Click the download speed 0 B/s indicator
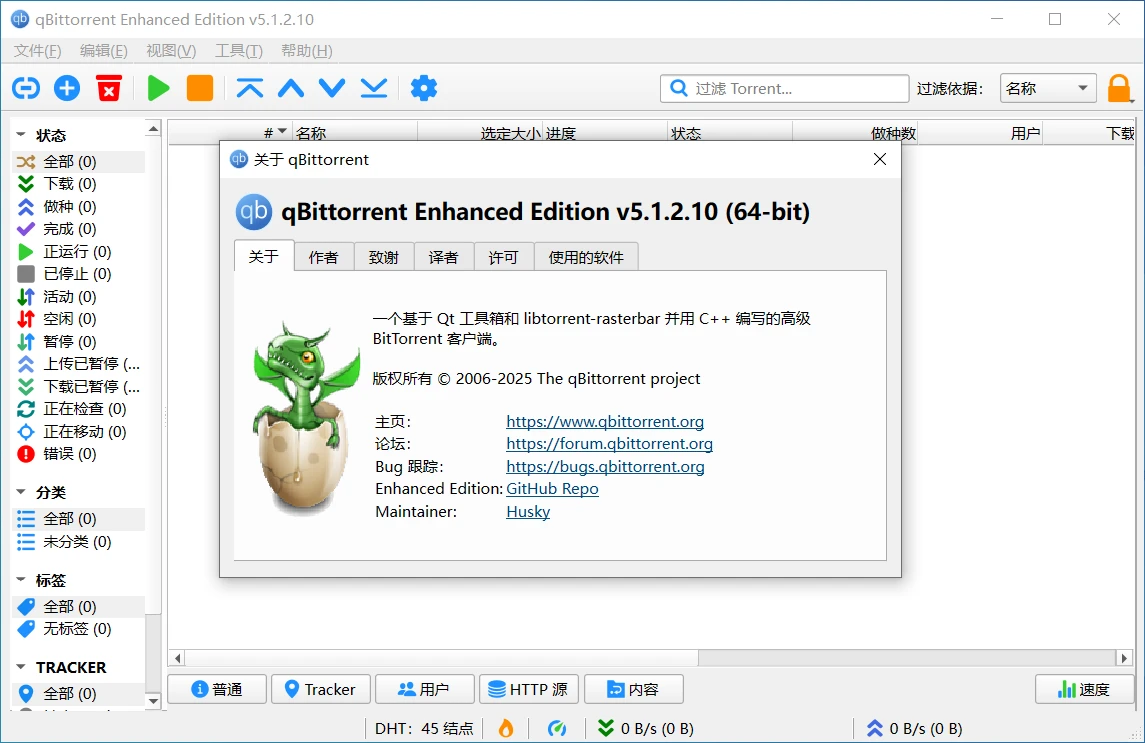 tap(646, 728)
